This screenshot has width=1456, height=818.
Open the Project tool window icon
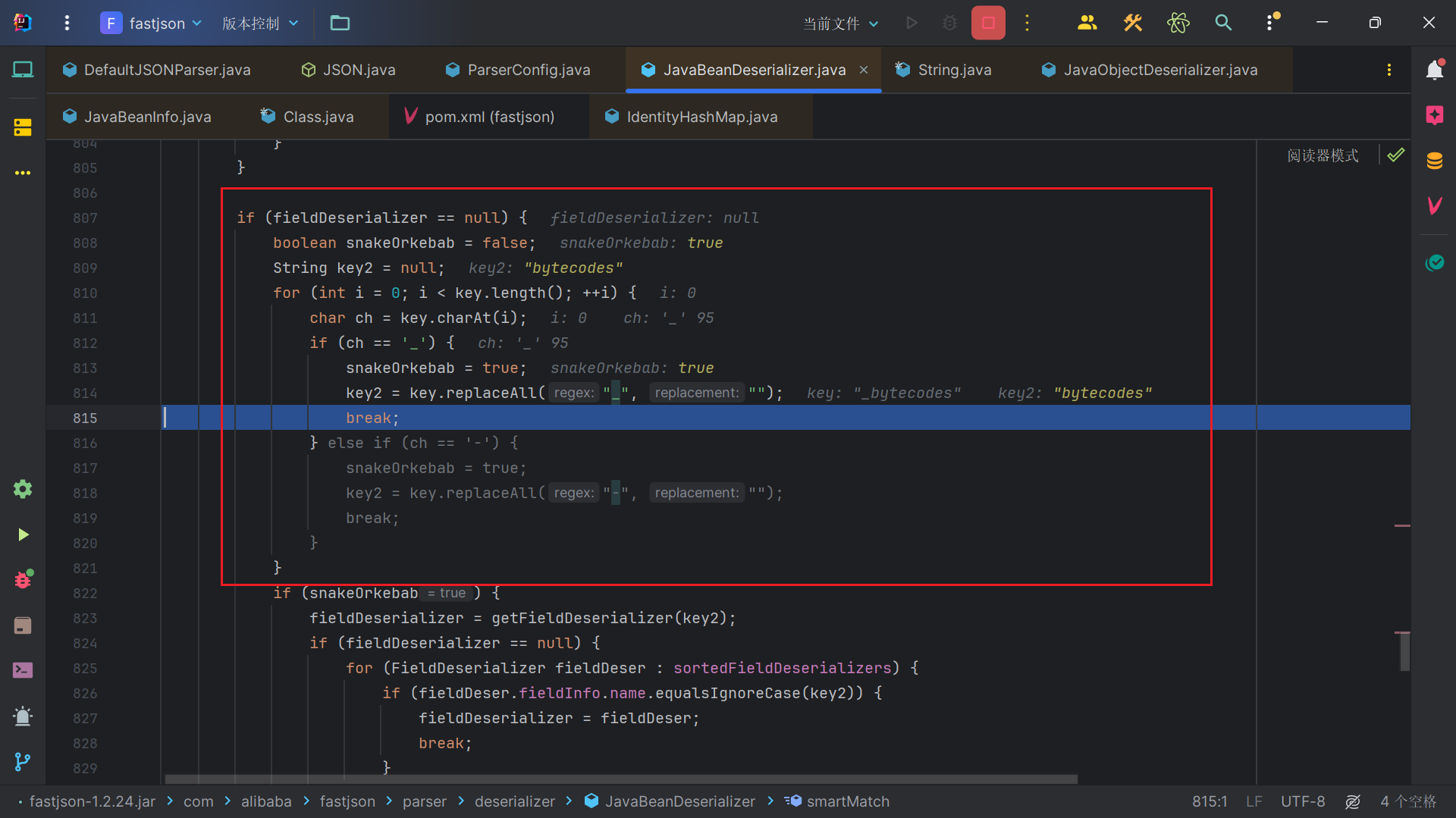23,70
